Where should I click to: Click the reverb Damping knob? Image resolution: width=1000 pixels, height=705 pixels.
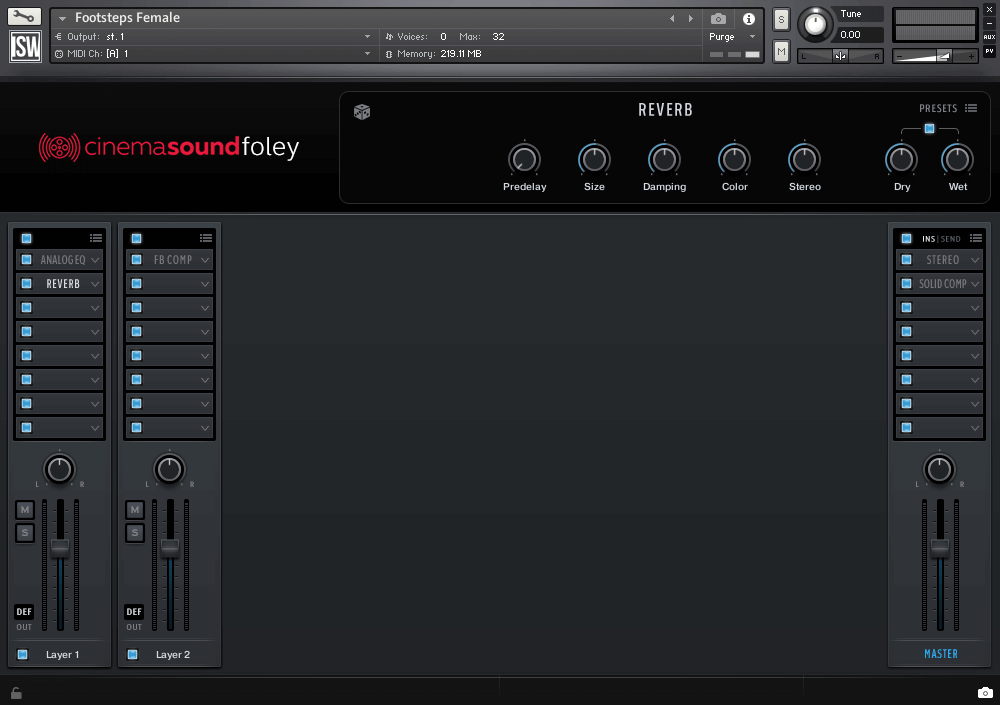click(x=664, y=159)
